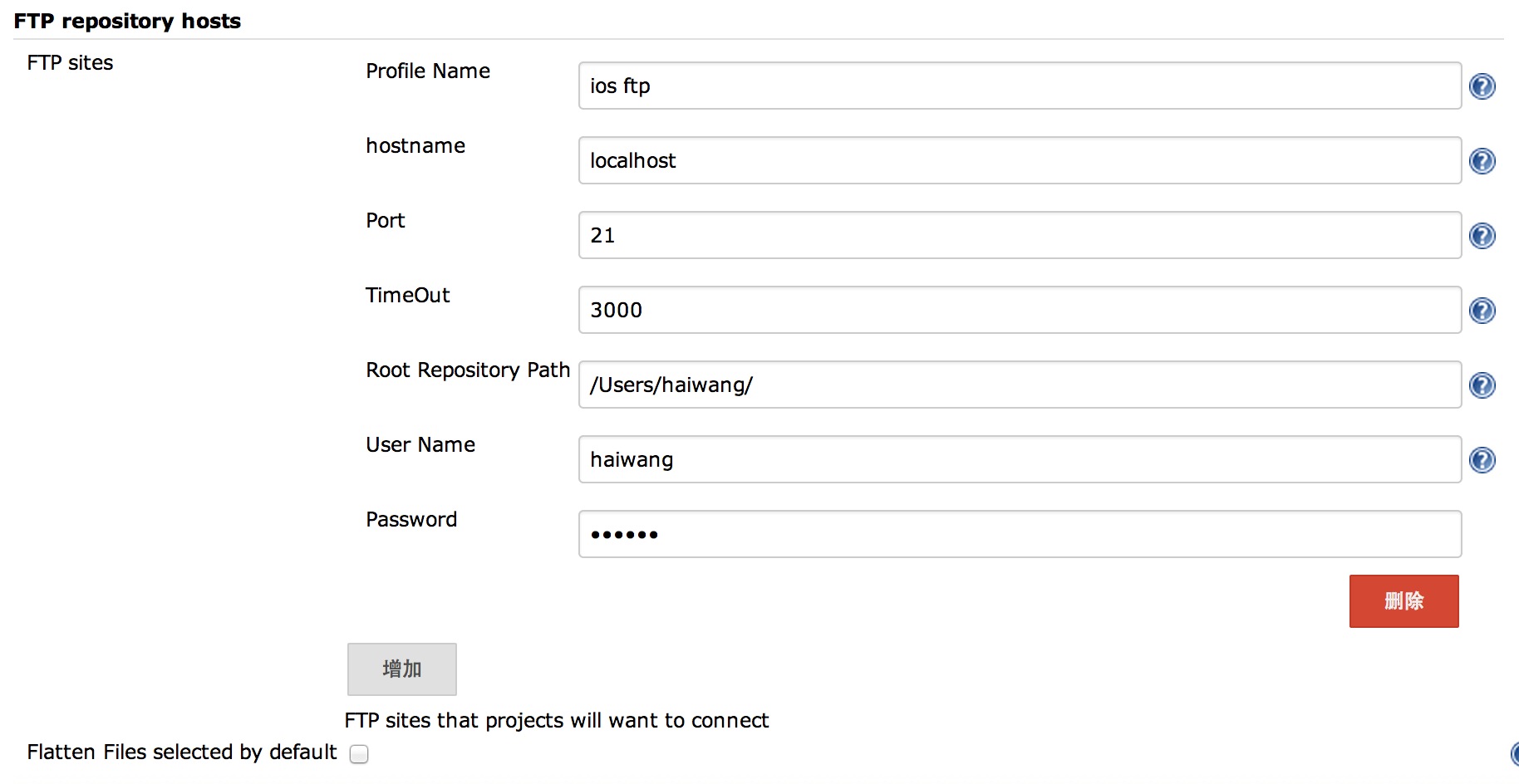Click the User Name field haiwang
Image resolution: width=1519 pixels, height=784 pixels.
pyautogui.click(x=1020, y=459)
